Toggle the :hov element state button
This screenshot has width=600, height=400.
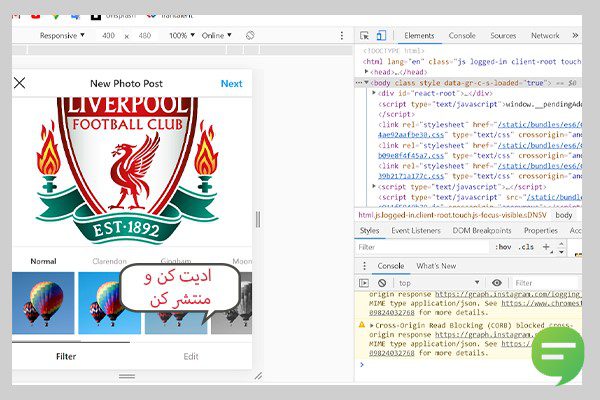click(x=503, y=247)
